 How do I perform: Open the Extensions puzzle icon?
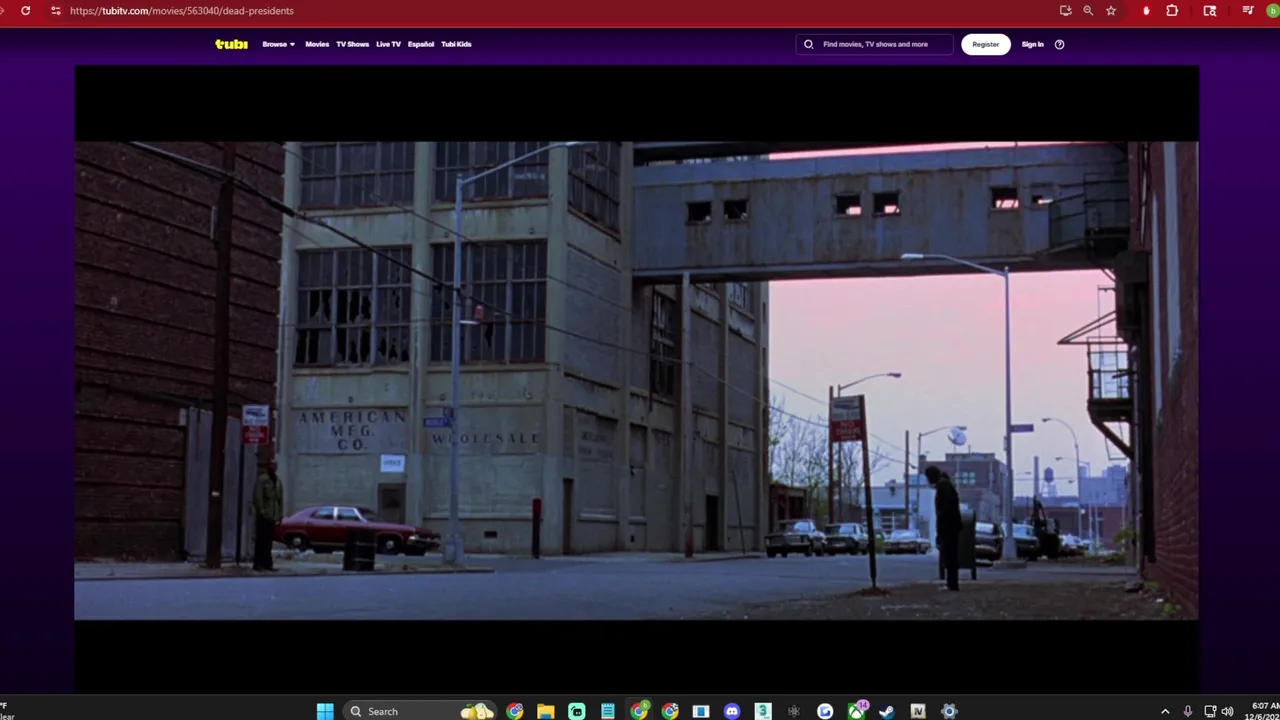click(1172, 10)
